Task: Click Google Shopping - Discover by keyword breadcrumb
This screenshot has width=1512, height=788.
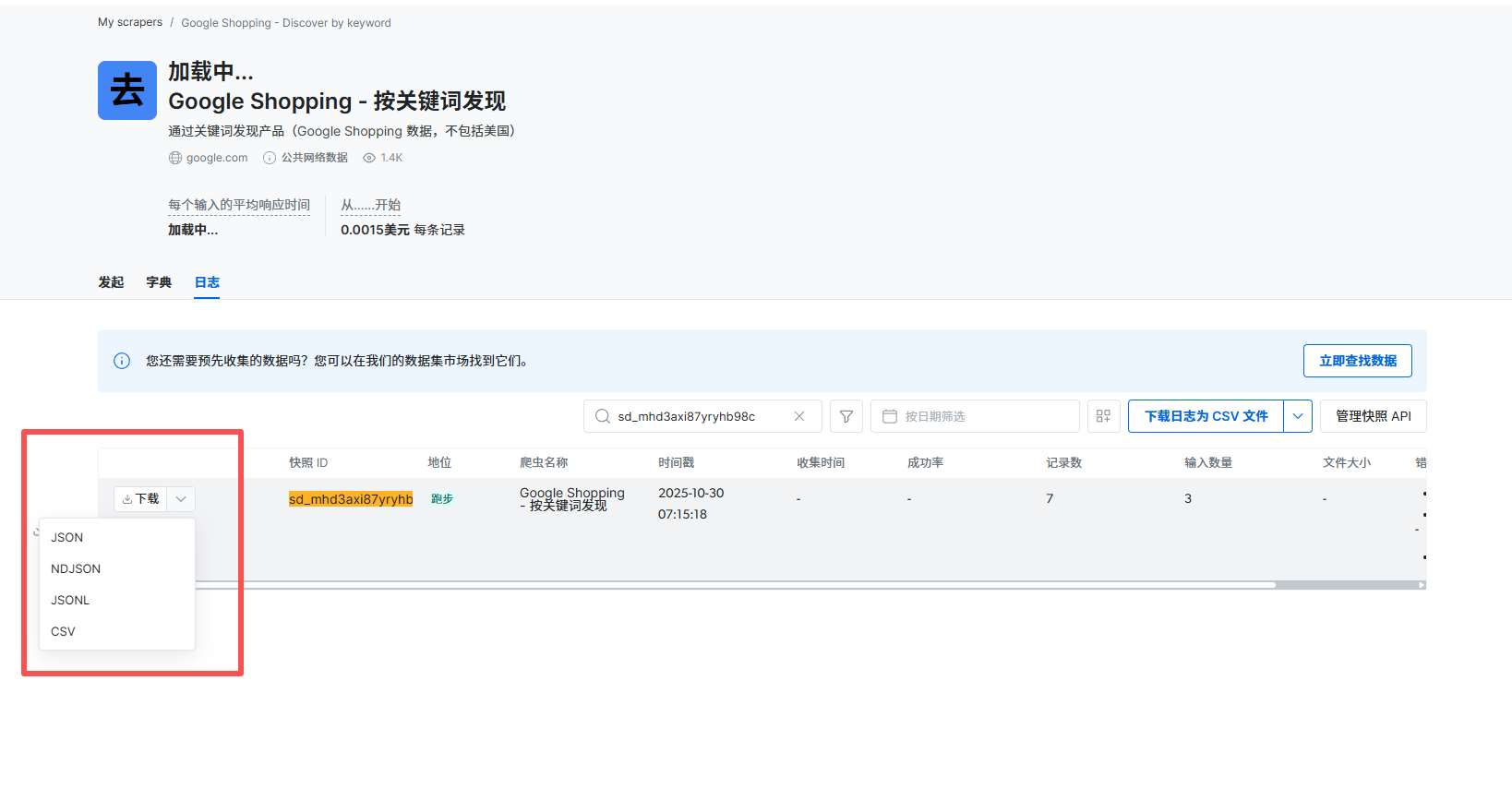Action: point(286,23)
